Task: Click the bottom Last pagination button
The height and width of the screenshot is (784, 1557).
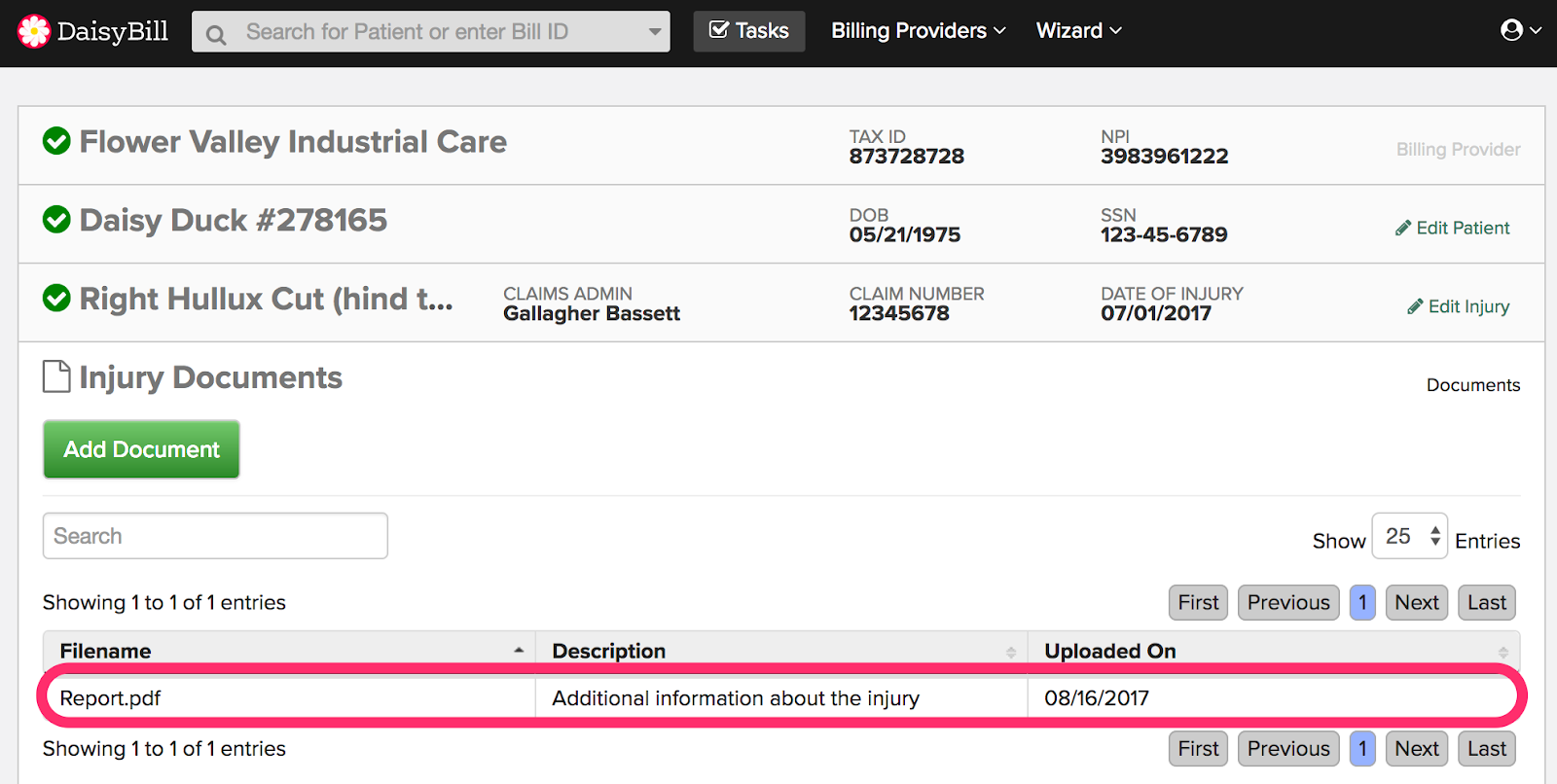Action: 1487,748
